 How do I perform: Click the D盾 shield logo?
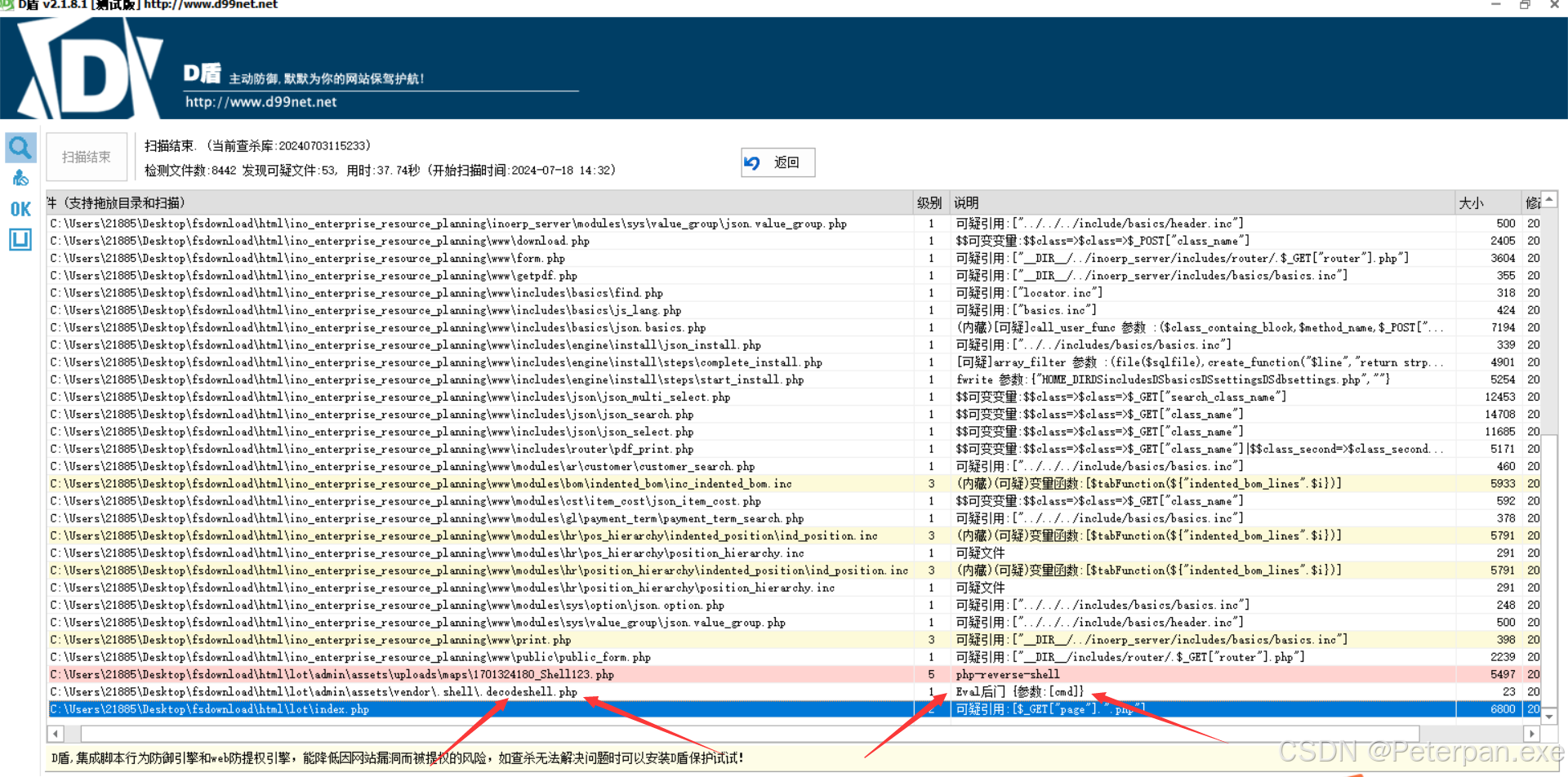click(90, 69)
